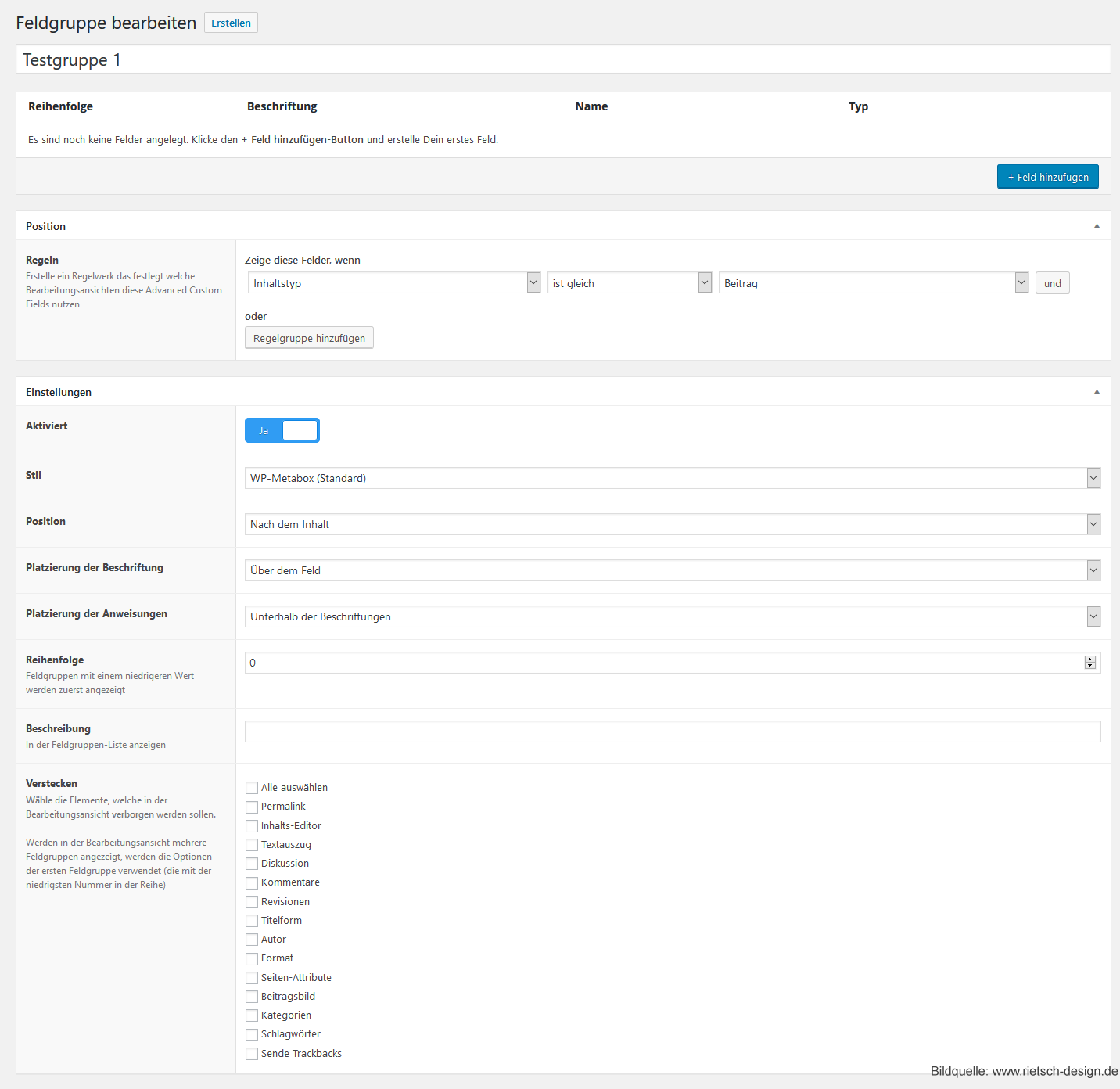Check the Kommentare checkbox
This screenshot has width=1120, height=1089.
pyautogui.click(x=252, y=882)
